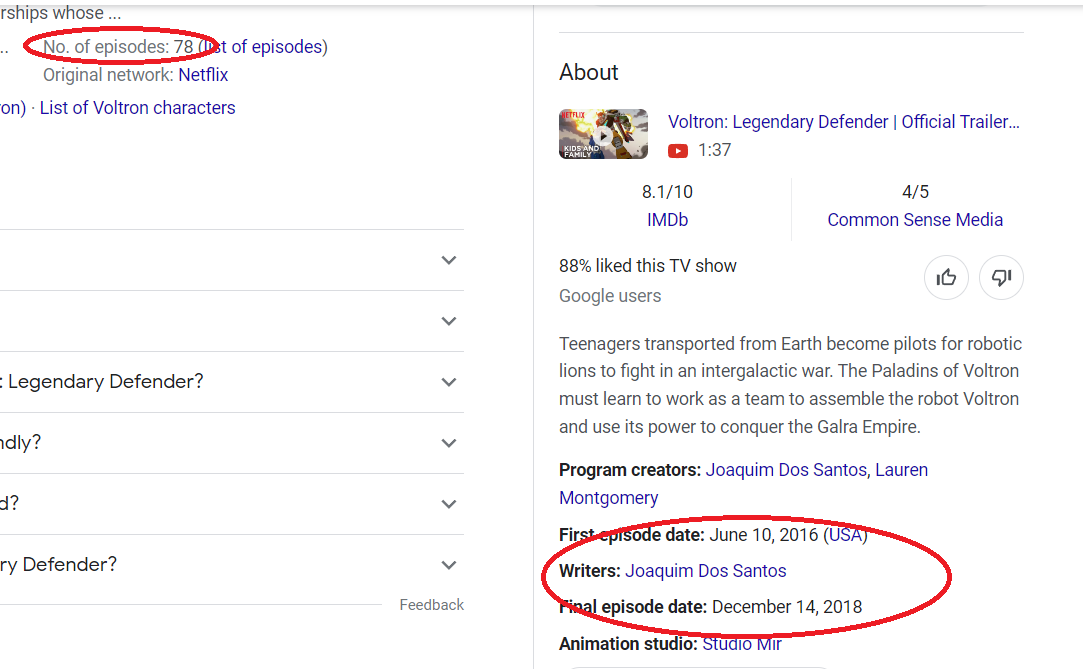Click the USA link after first episode date

(x=845, y=534)
